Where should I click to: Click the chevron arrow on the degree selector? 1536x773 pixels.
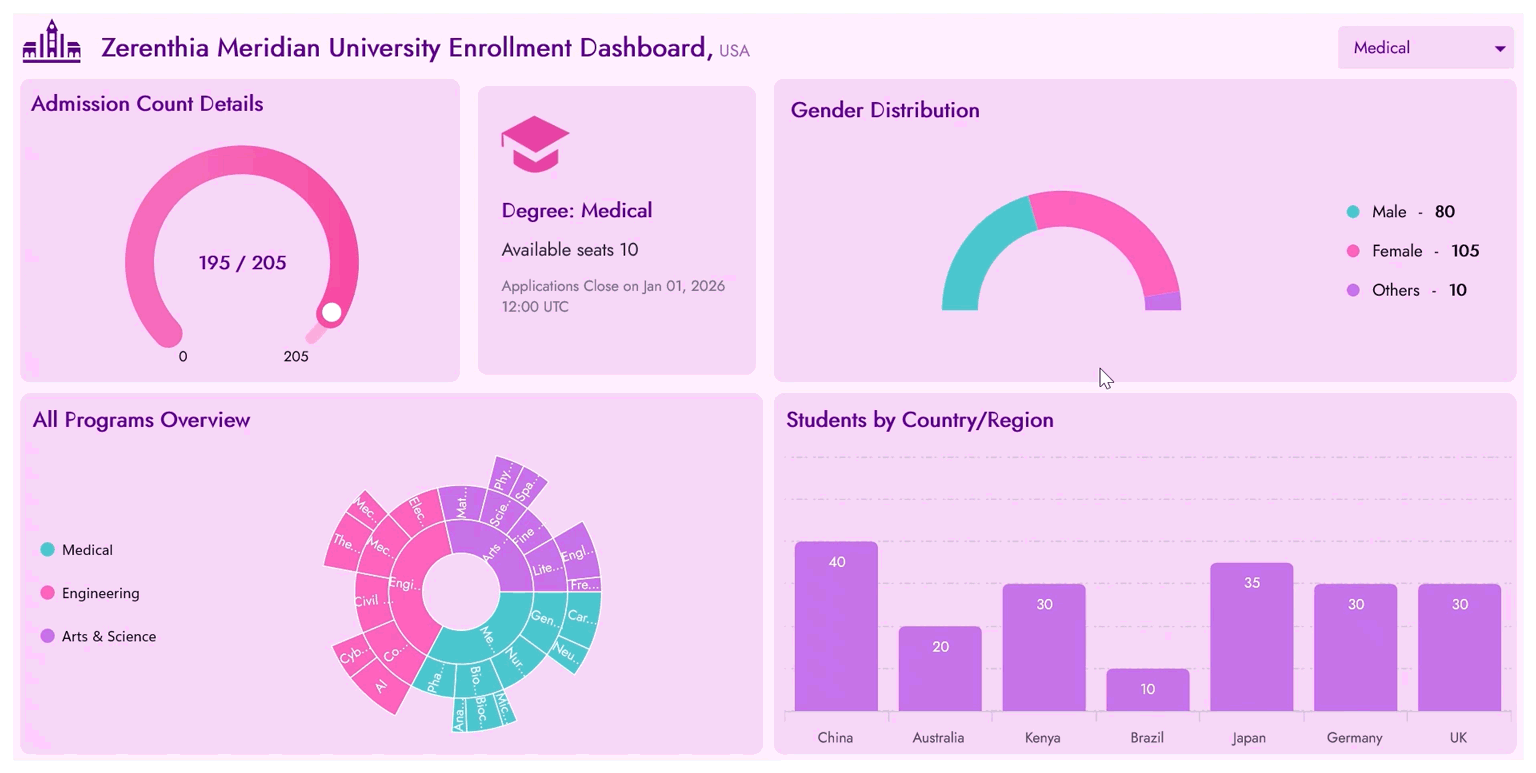click(x=1499, y=47)
